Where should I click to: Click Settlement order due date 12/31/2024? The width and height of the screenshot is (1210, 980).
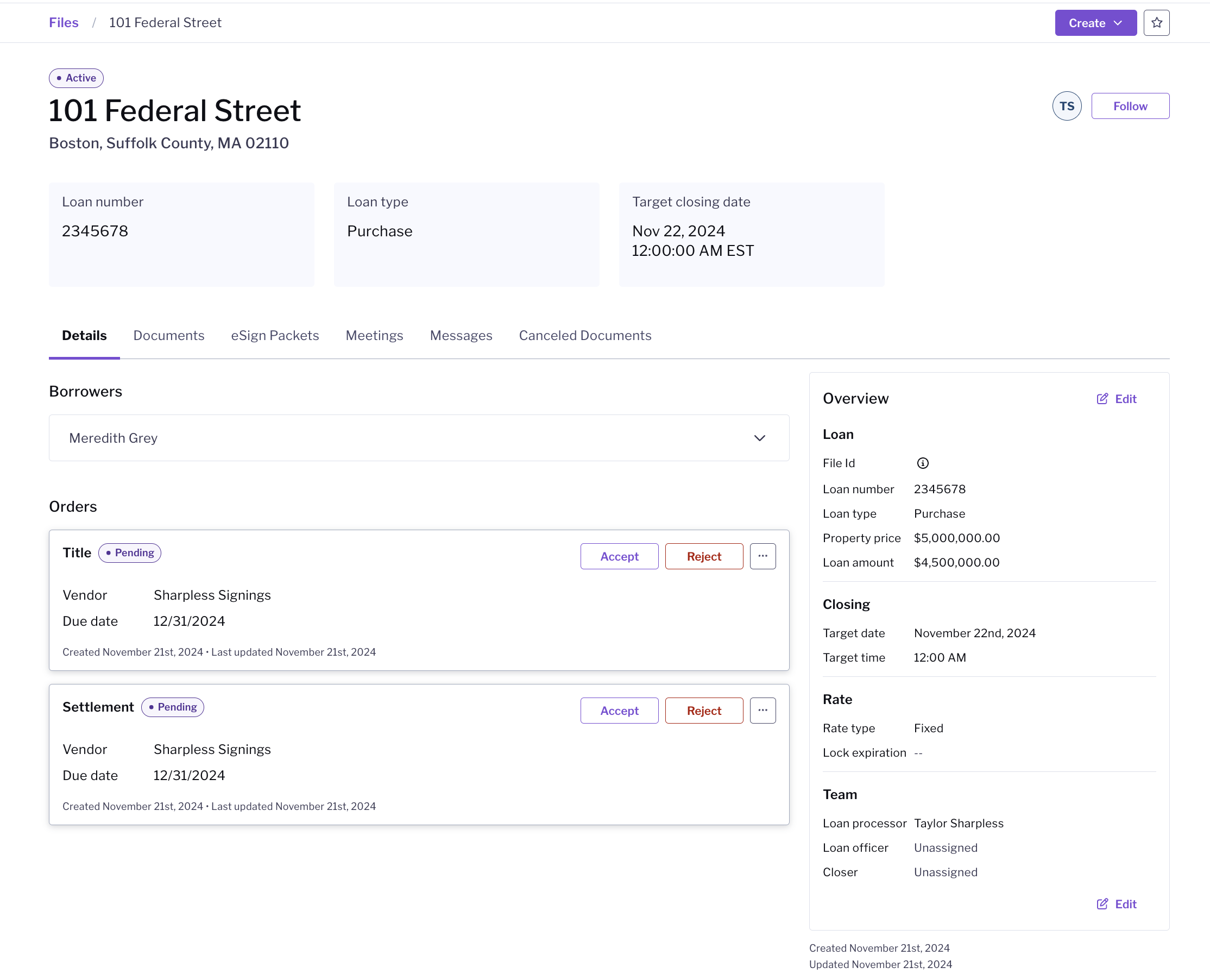coord(189,775)
